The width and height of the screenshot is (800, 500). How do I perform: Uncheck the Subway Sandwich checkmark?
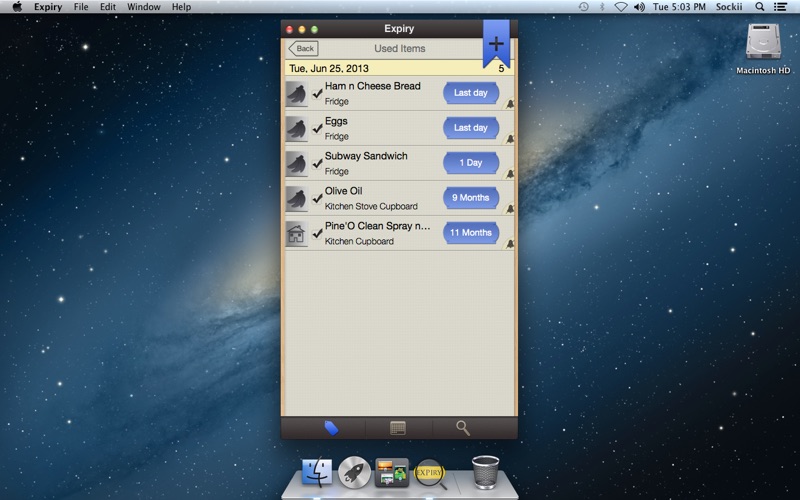click(317, 163)
